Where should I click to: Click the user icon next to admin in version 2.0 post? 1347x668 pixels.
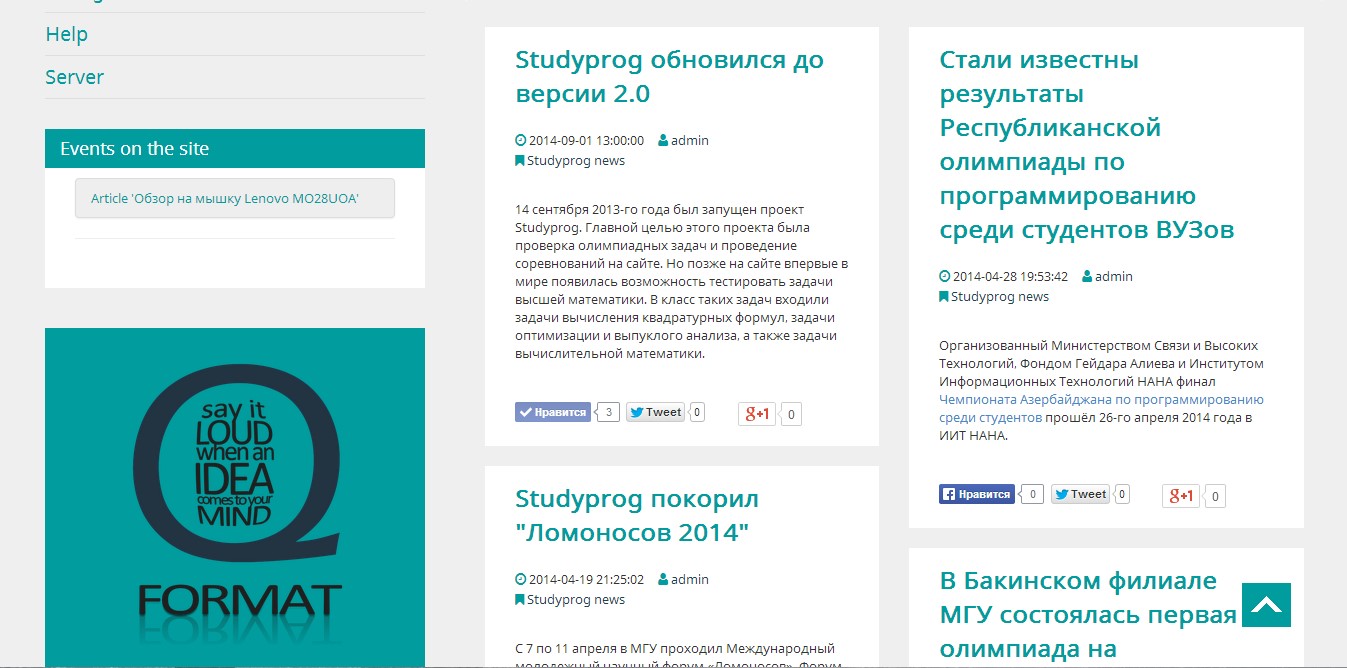pos(663,141)
